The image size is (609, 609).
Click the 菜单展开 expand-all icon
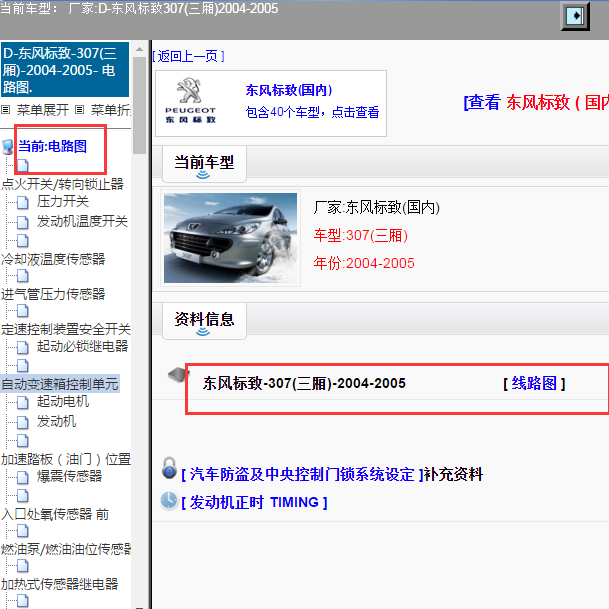(x=5, y=110)
